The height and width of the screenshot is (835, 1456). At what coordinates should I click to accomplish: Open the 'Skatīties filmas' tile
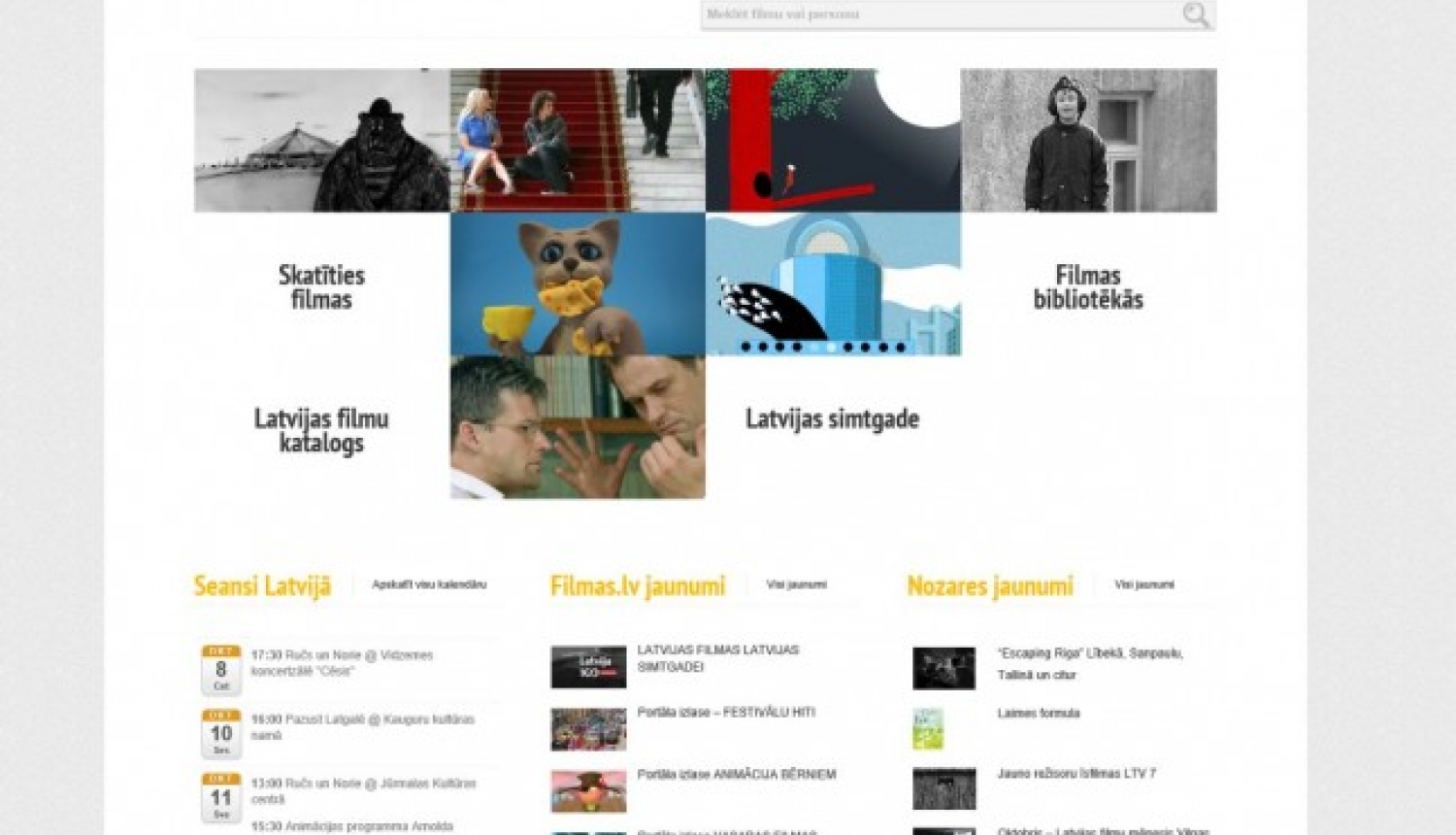tap(321, 286)
